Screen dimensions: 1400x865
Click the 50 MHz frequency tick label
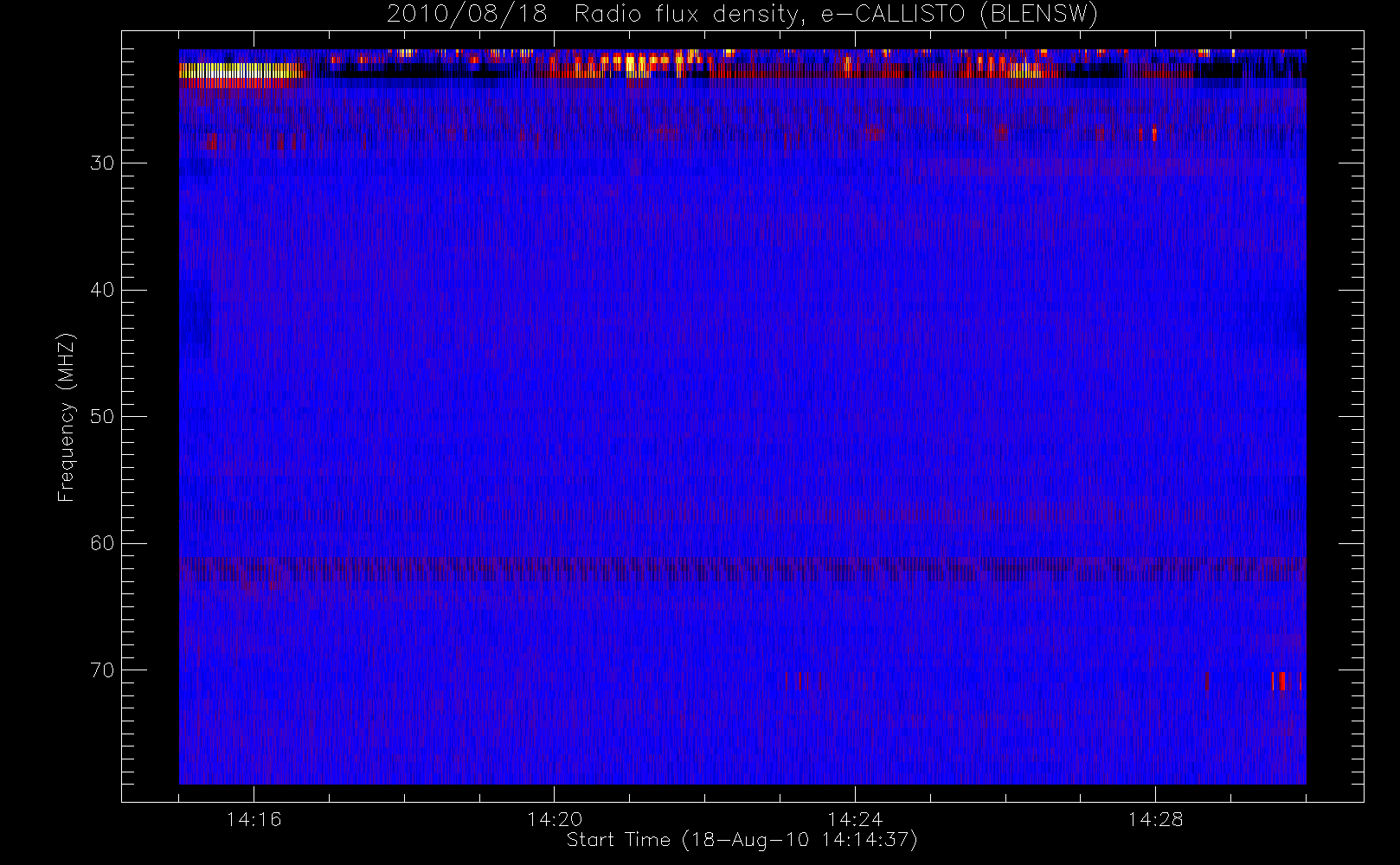(103, 416)
